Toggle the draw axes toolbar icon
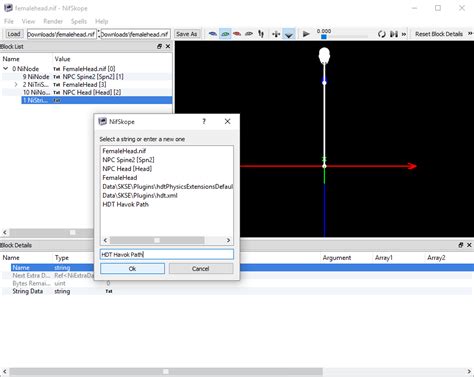 (x=276, y=34)
